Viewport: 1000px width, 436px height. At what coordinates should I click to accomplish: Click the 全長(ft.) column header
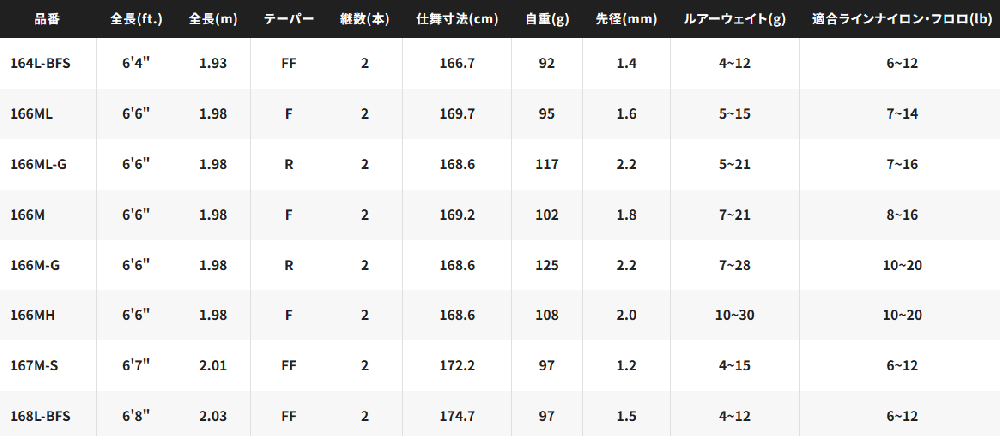[136, 19]
